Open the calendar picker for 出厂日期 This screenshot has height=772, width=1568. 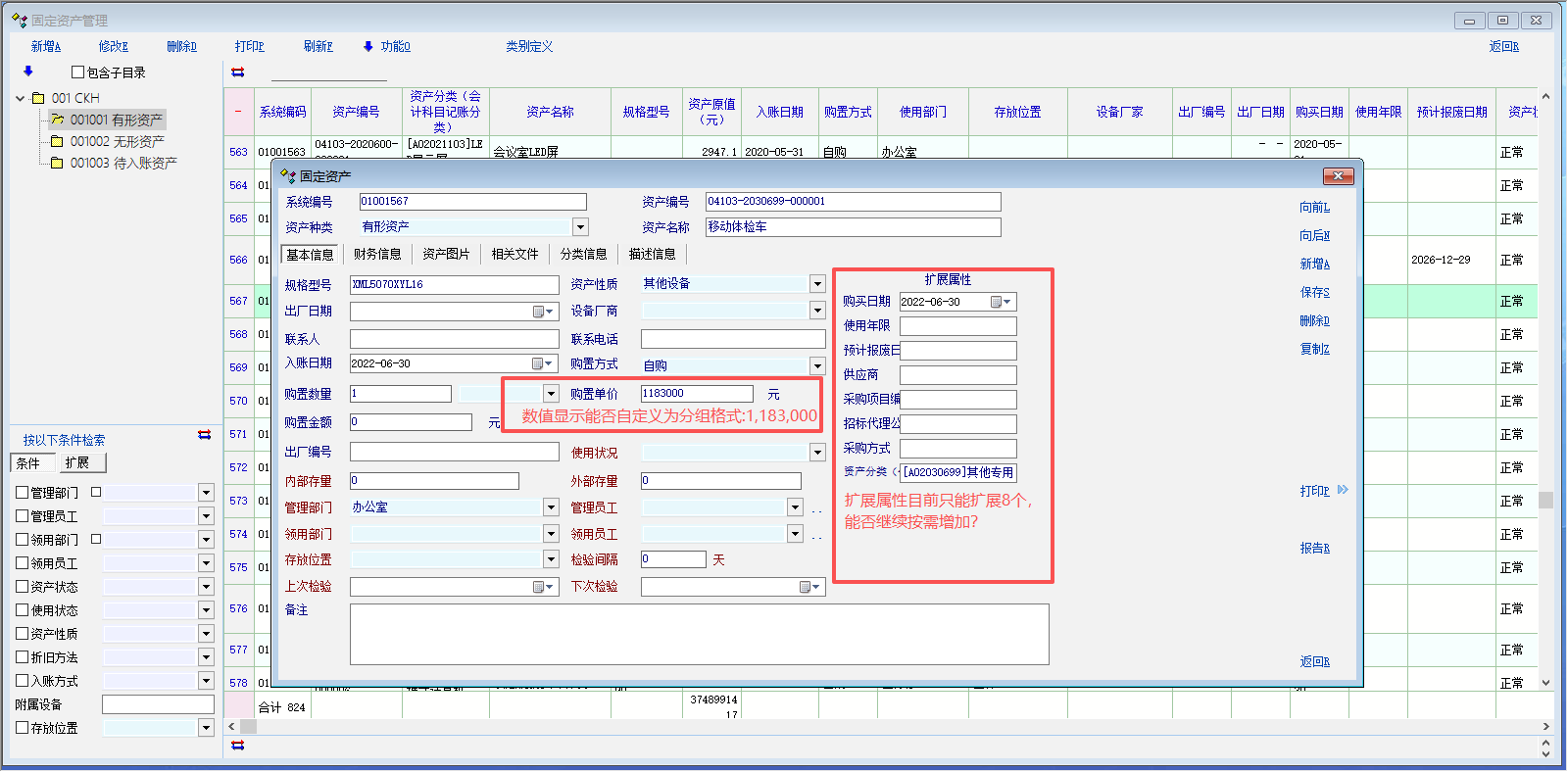pyautogui.click(x=543, y=312)
